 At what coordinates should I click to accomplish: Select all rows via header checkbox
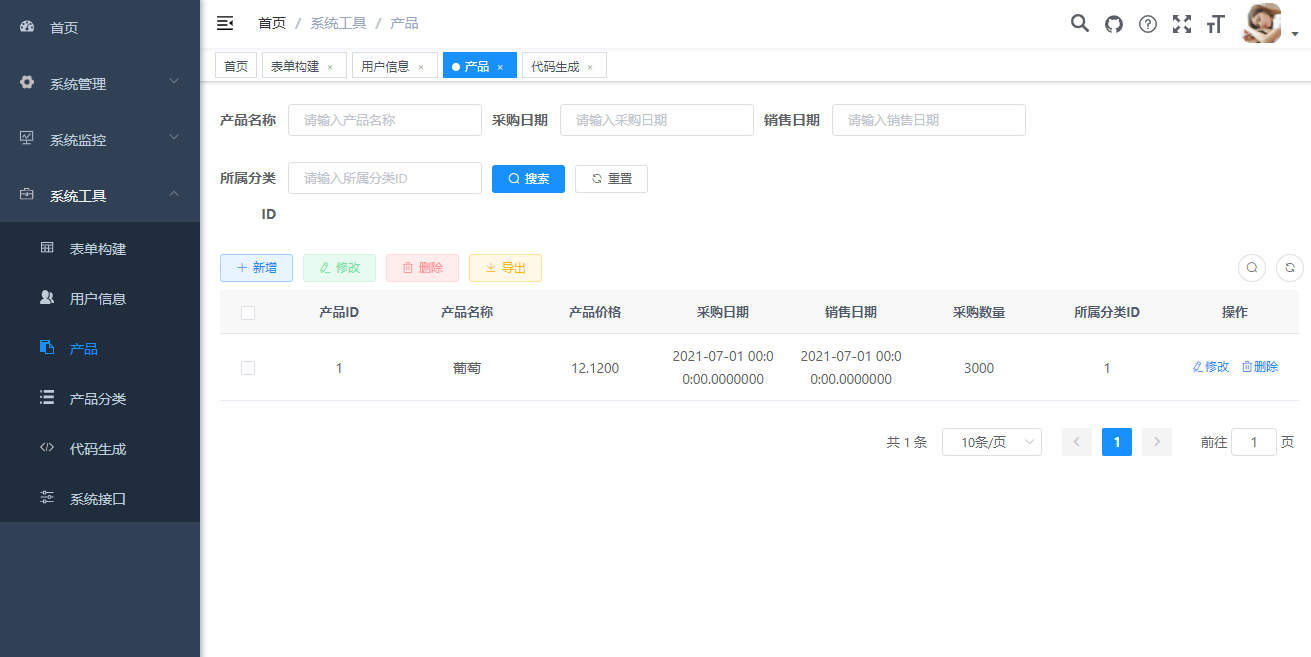click(248, 313)
